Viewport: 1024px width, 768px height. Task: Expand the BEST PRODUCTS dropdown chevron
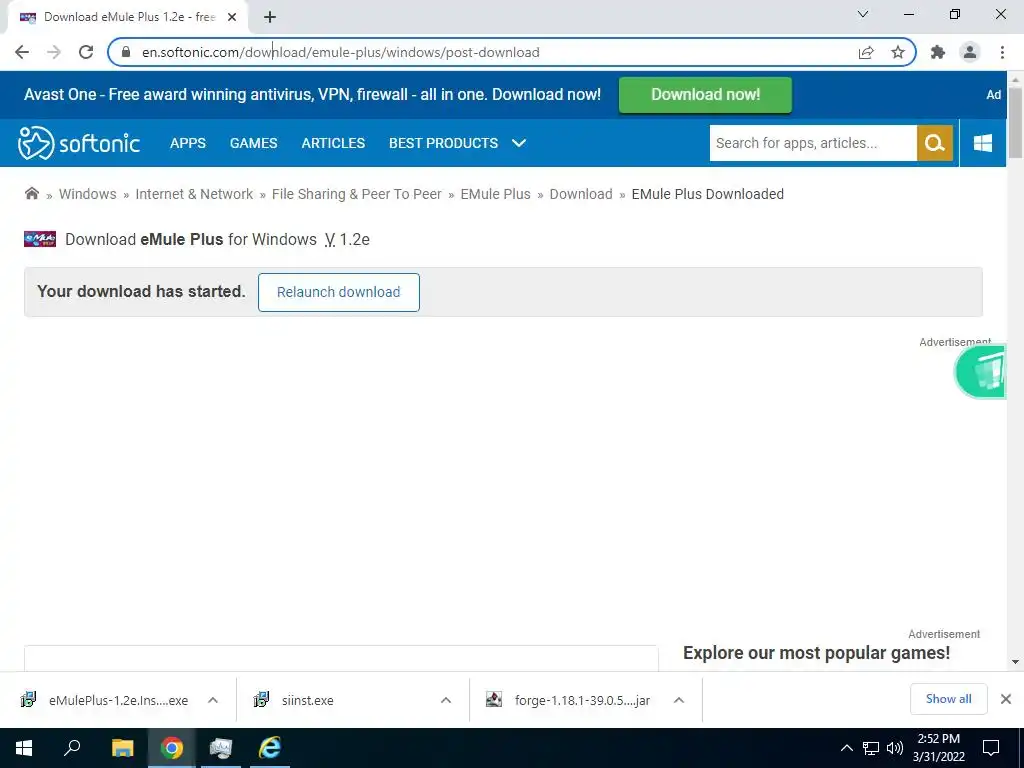click(x=519, y=143)
